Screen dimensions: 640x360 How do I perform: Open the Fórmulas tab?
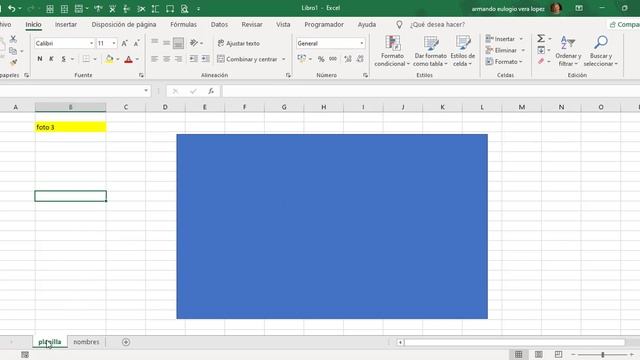point(183,24)
